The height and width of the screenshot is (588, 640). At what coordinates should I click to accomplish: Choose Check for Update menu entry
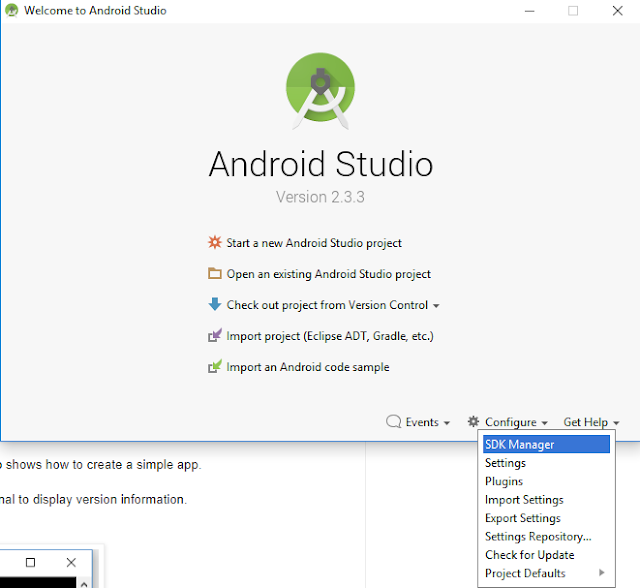(x=546, y=555)
